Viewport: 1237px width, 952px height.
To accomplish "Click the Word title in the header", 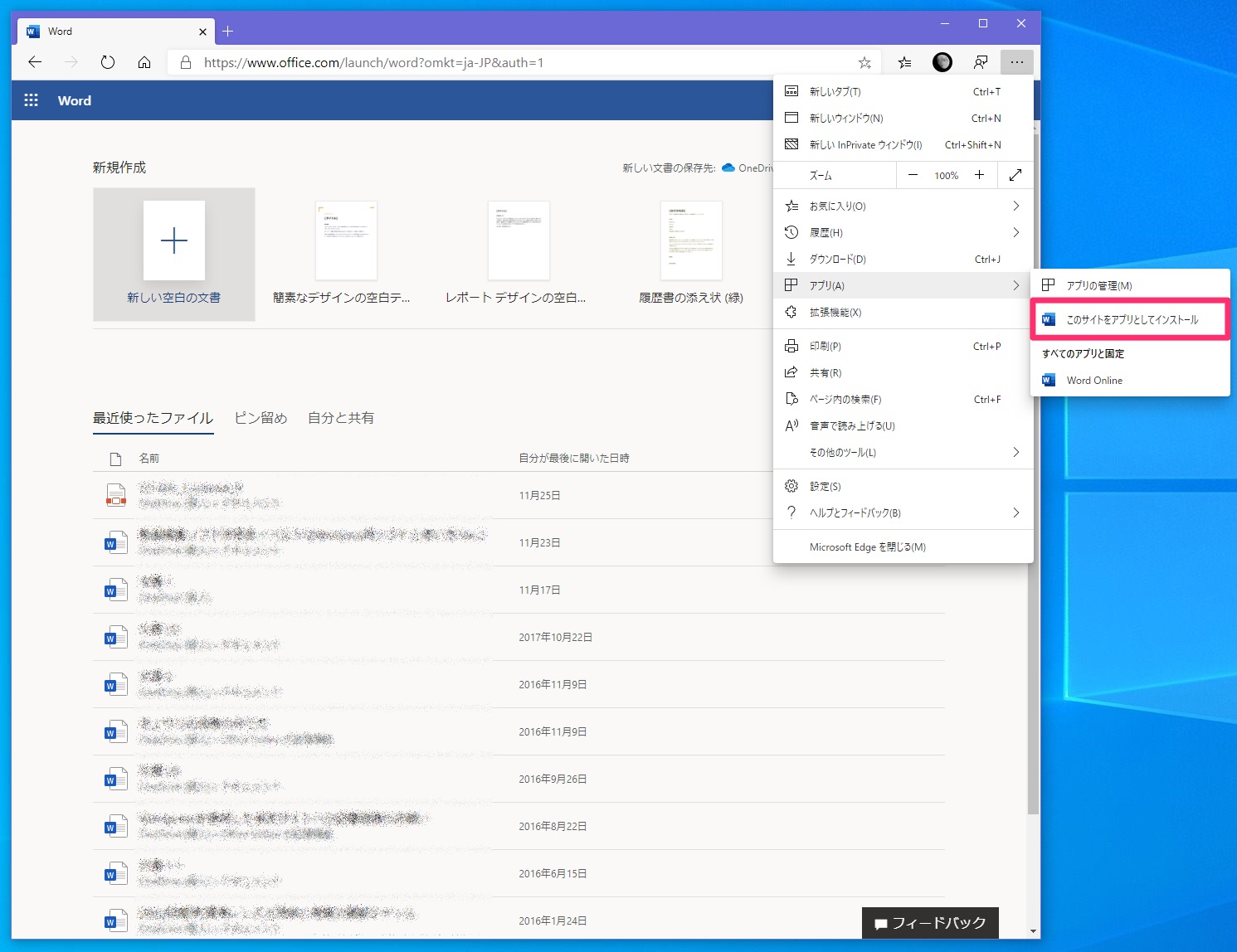I will 75,100.
